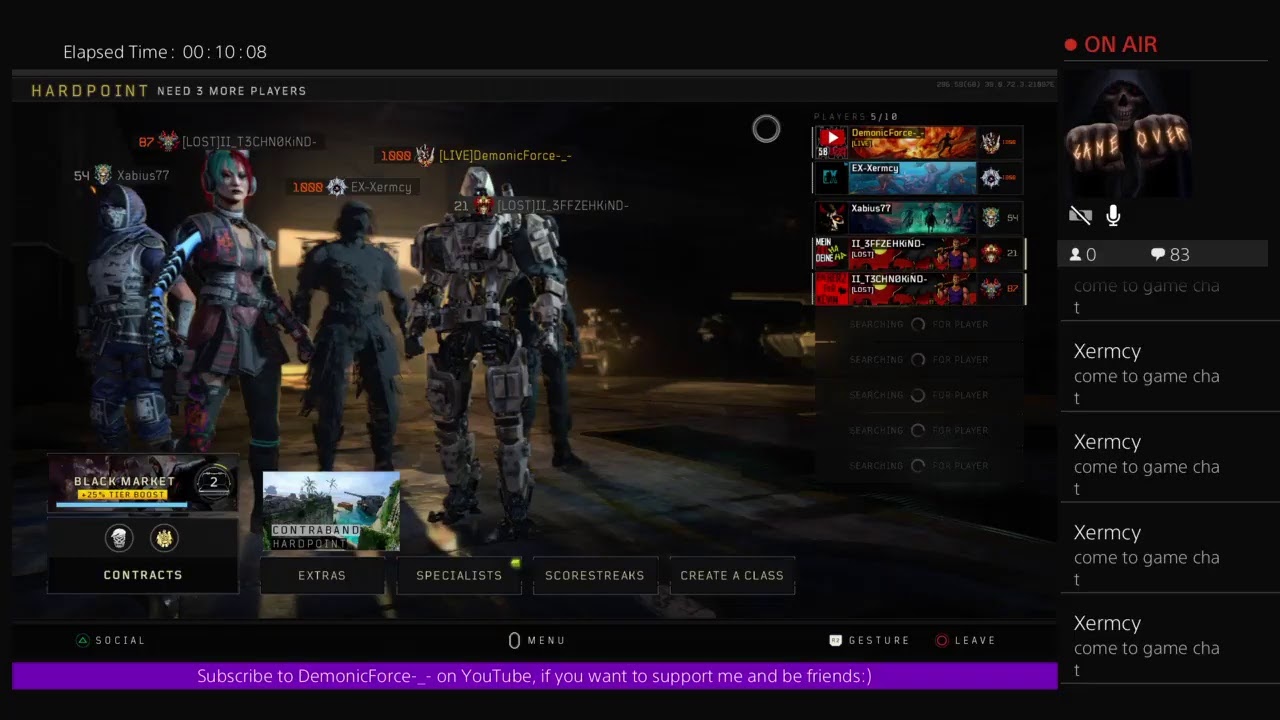Open the Contraband Hardpoint map thumbnail
This screenshot has height=720, width=1280.
pyautogui.click(x=331, y=511)
